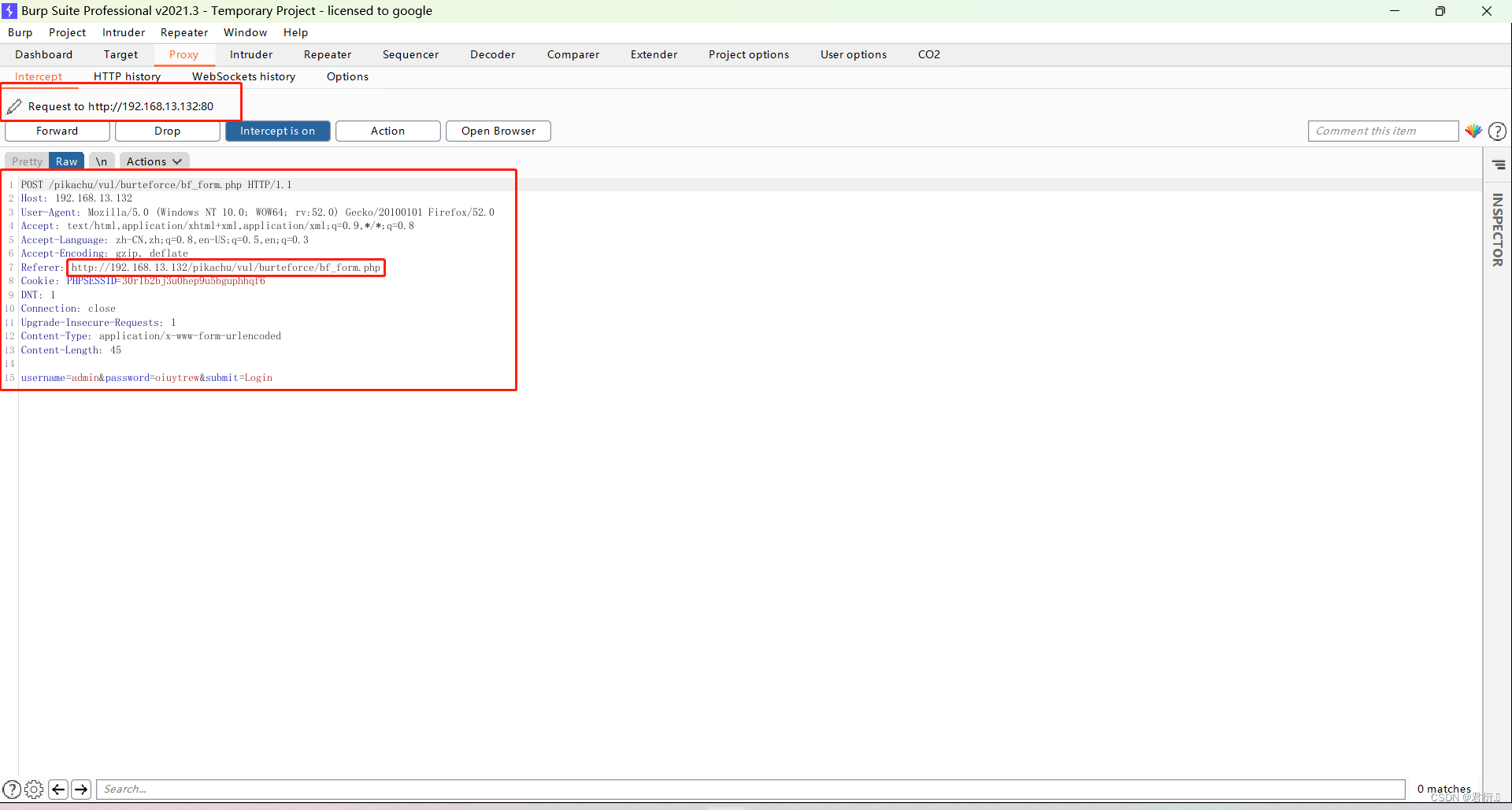
Task: Click the POST request line text
Action: tap(157, 185)
